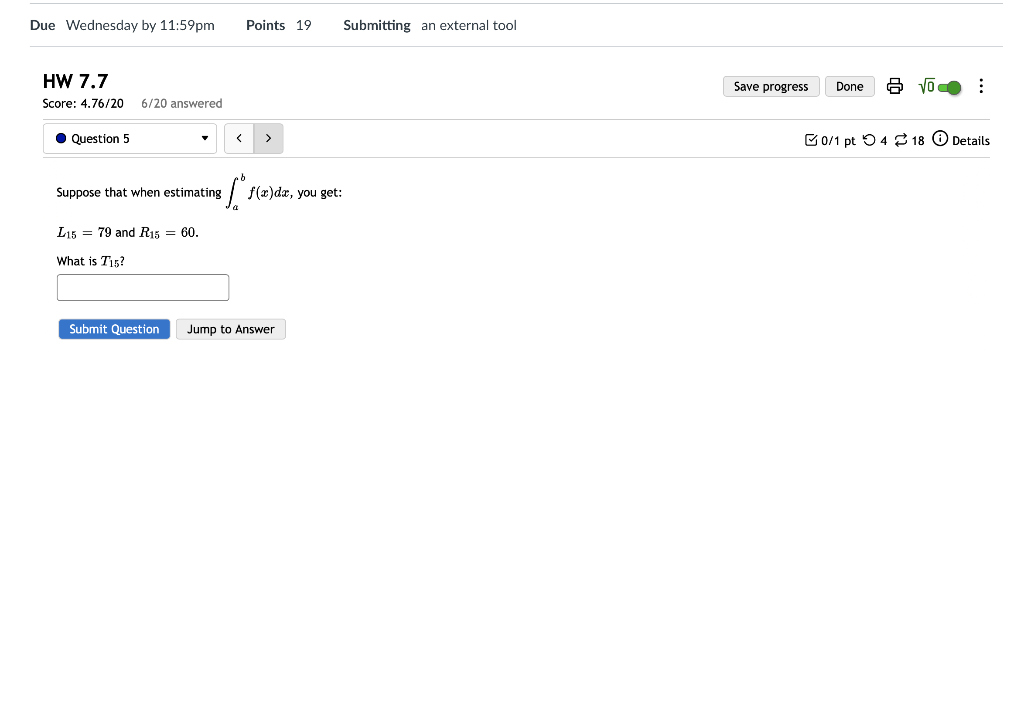Click the L15 = 79 value text

point(84,233)
